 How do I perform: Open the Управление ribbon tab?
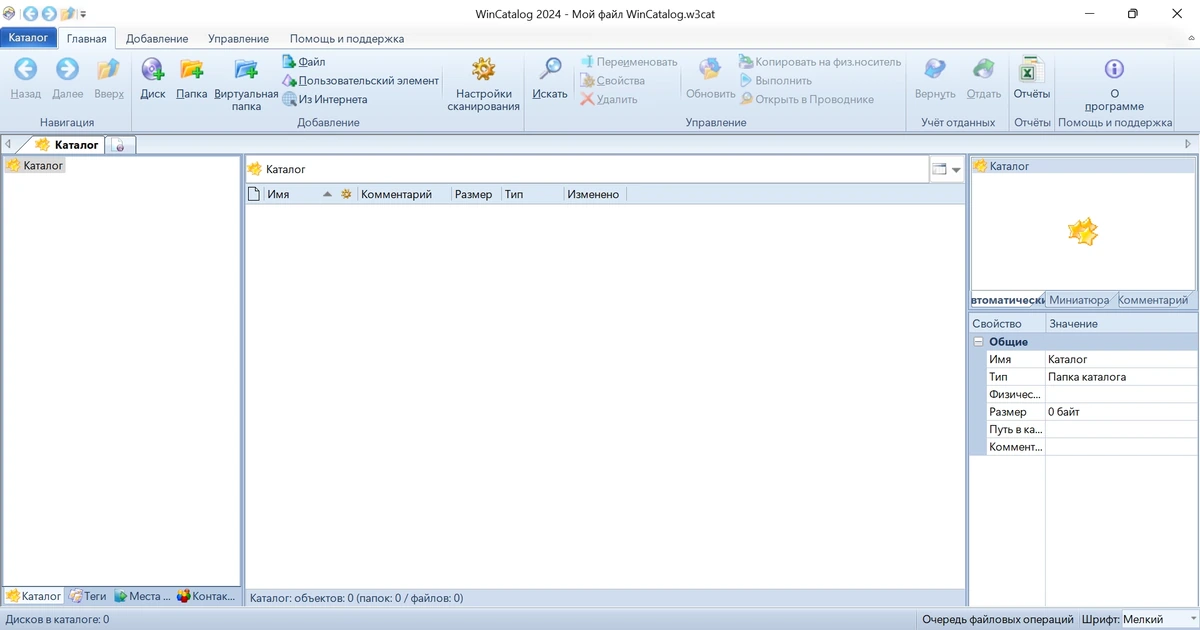[238, 38]
